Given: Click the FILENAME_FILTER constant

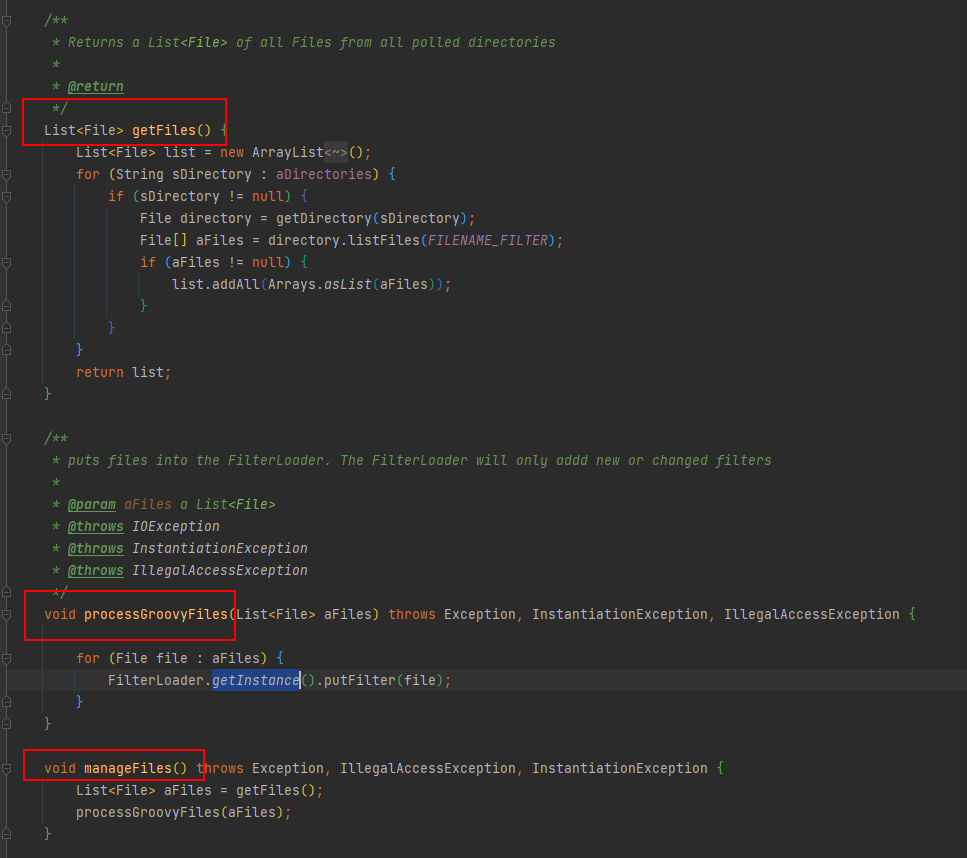Looking at the screenshot, I should coord(488,241).
